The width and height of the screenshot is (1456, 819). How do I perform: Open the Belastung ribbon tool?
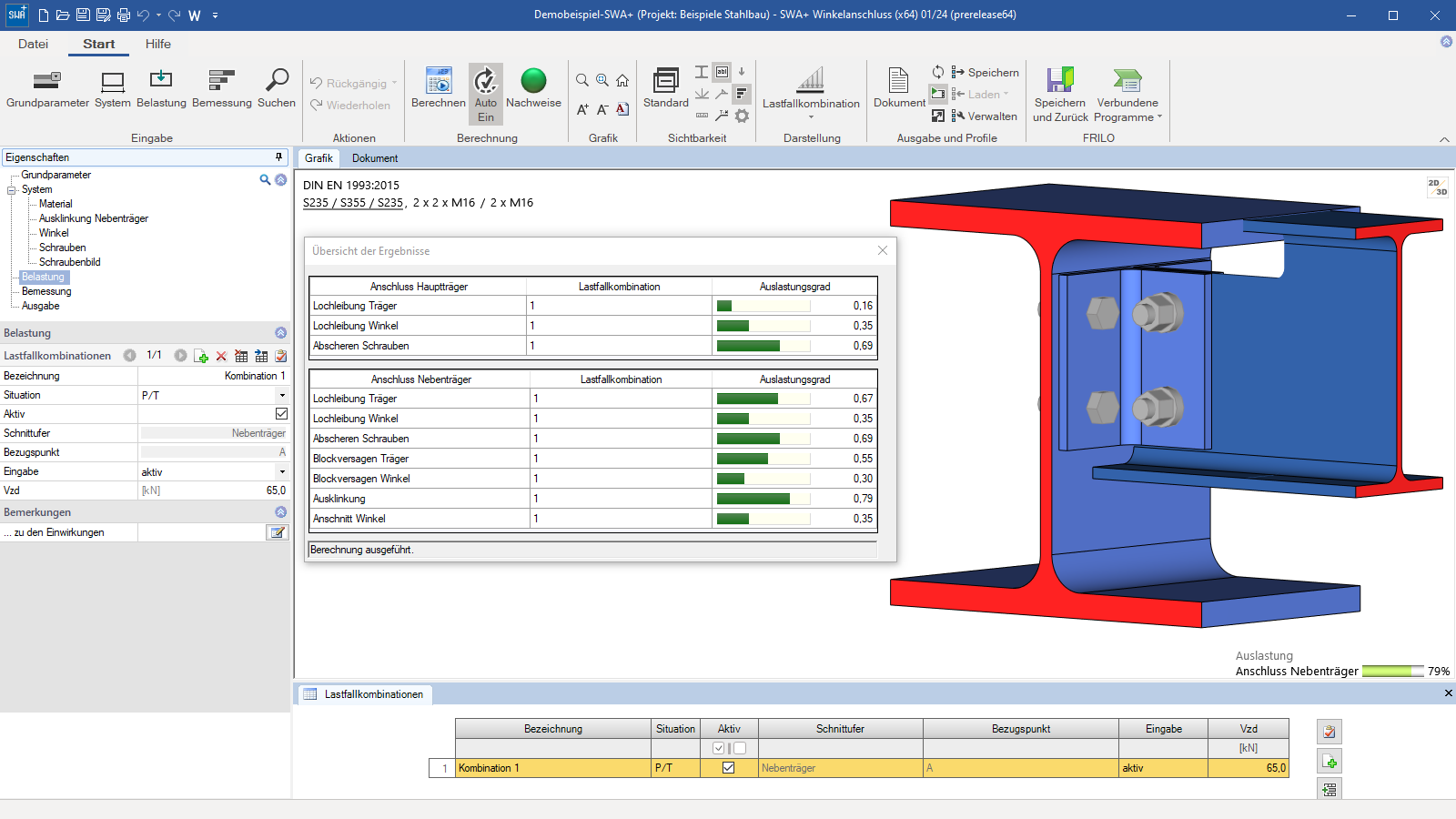[161, 89]
